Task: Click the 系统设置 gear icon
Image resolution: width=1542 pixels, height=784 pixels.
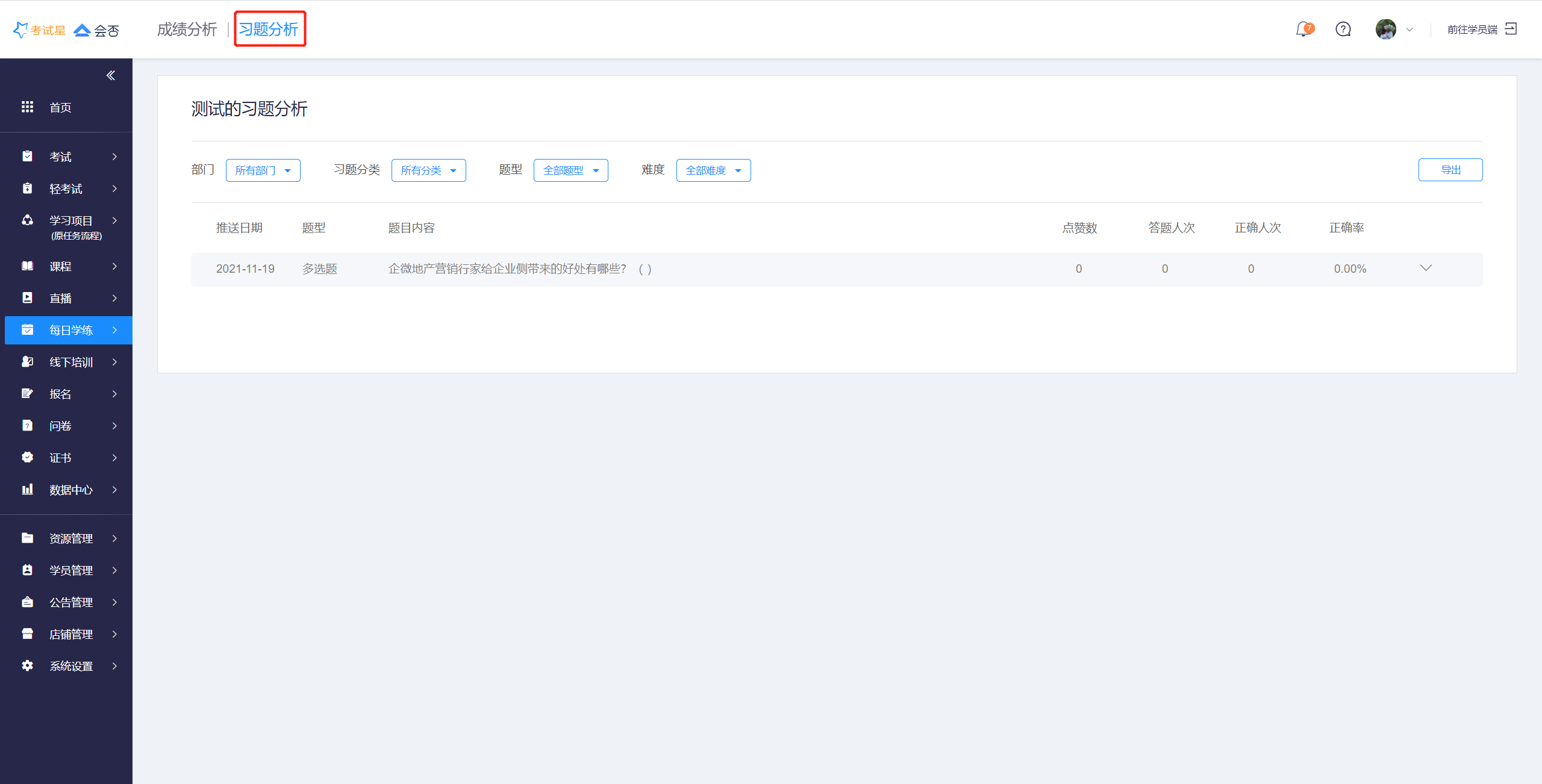Action: (27, 665)
